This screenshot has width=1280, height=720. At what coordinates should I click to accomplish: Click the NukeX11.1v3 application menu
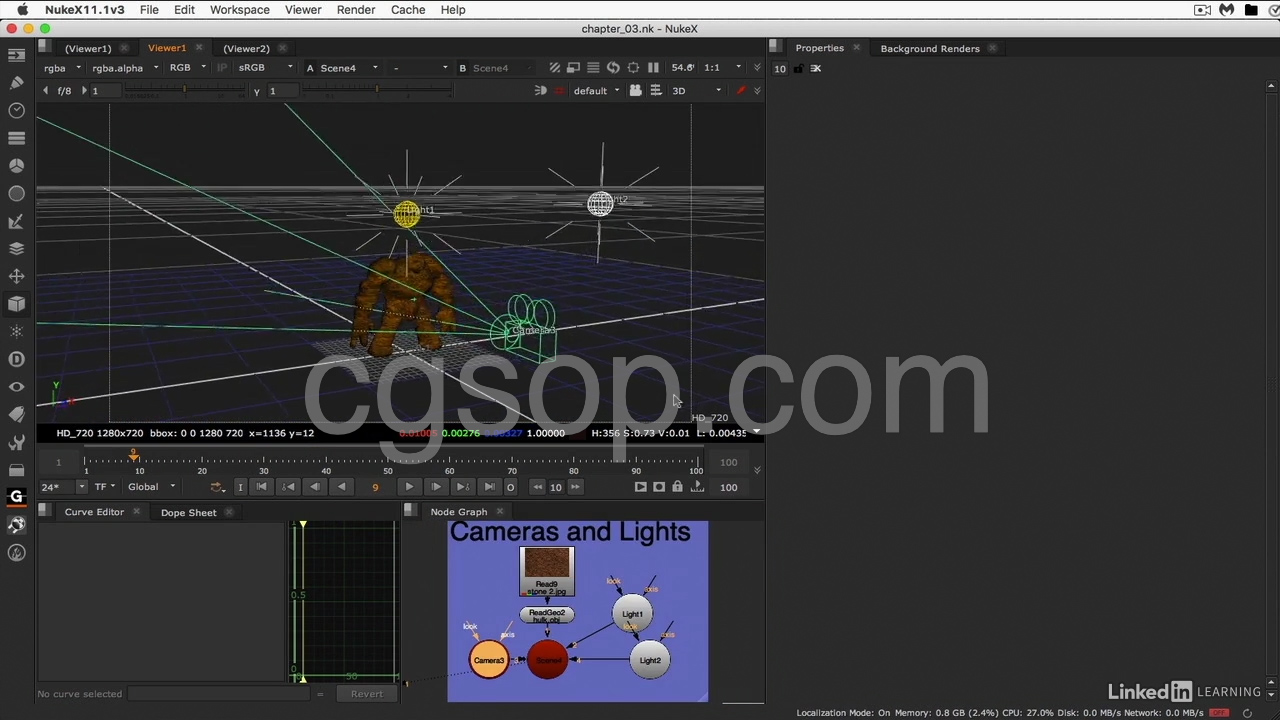point(85,10)
